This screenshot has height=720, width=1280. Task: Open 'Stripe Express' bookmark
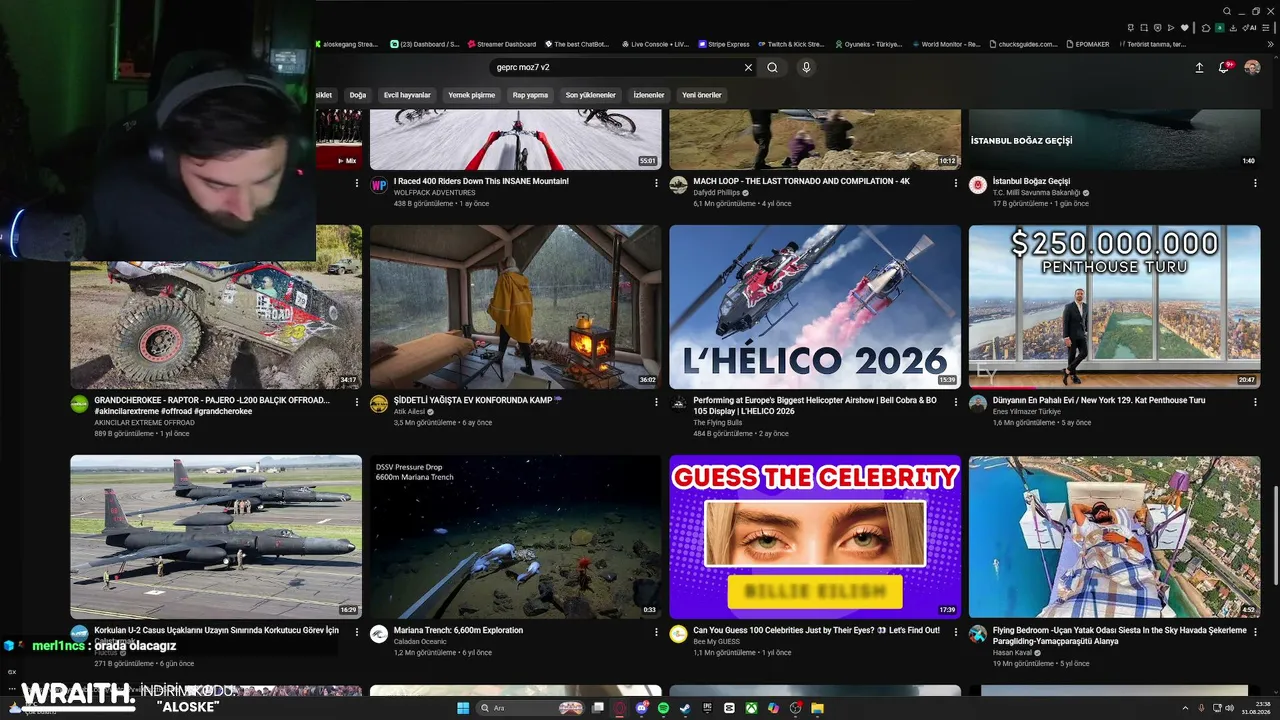pyautogui.click(x=724, y=44)
